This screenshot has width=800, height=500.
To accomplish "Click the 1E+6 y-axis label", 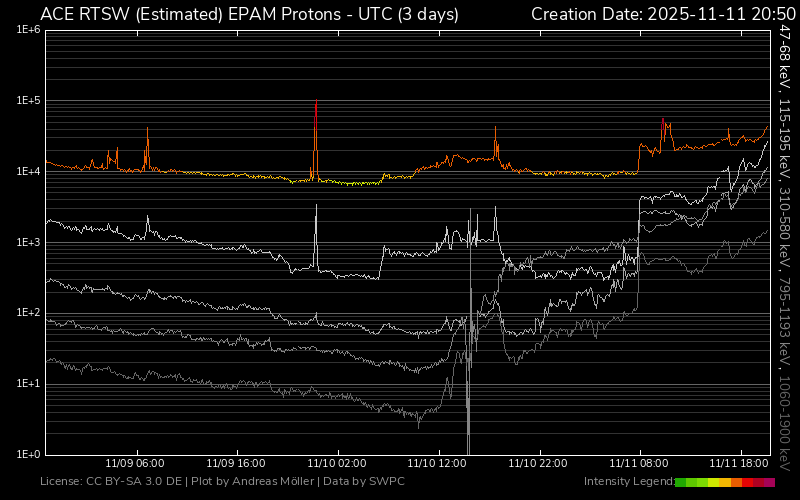I will click(28, 31).
